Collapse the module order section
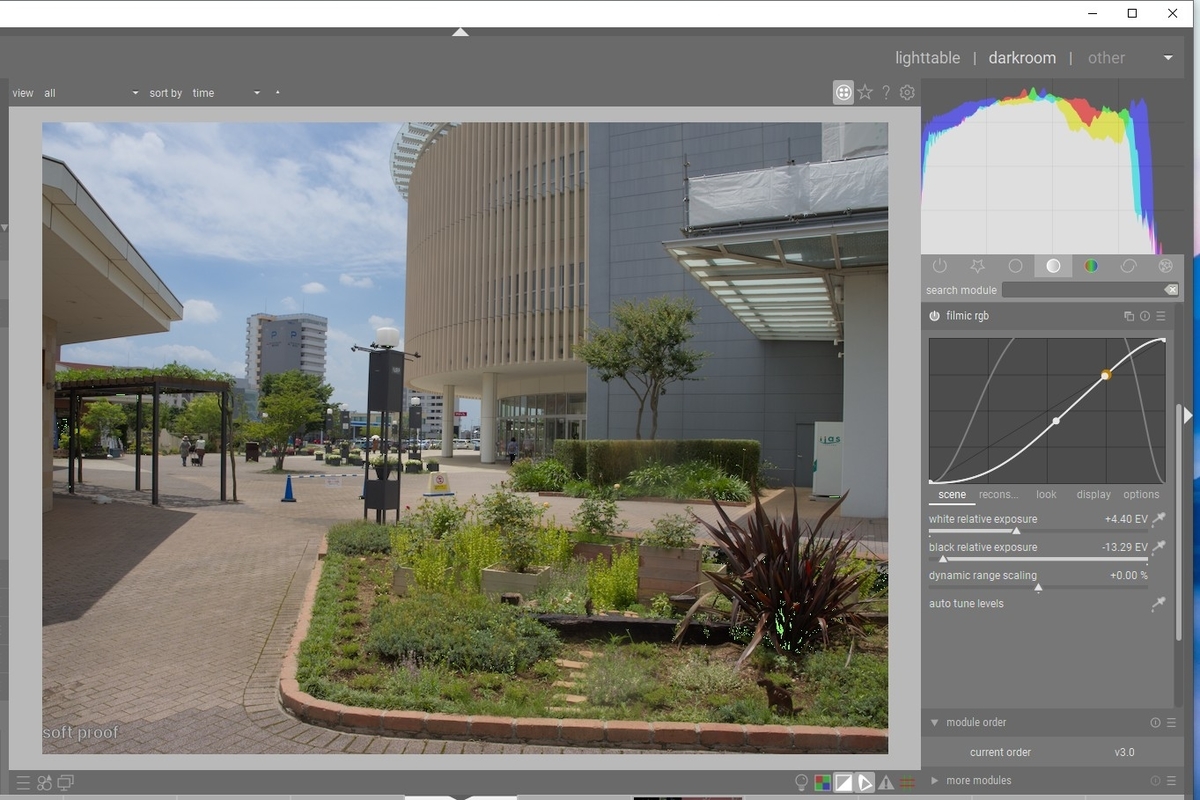 coord(935,723)
